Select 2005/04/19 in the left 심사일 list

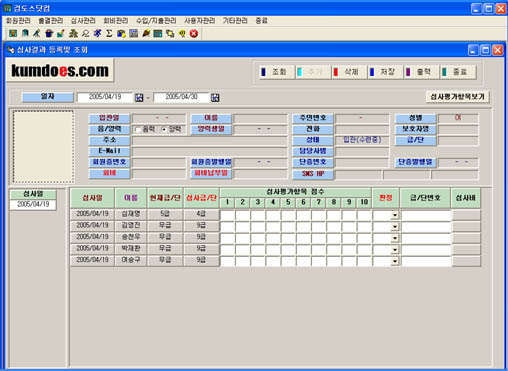pos(33,204)
